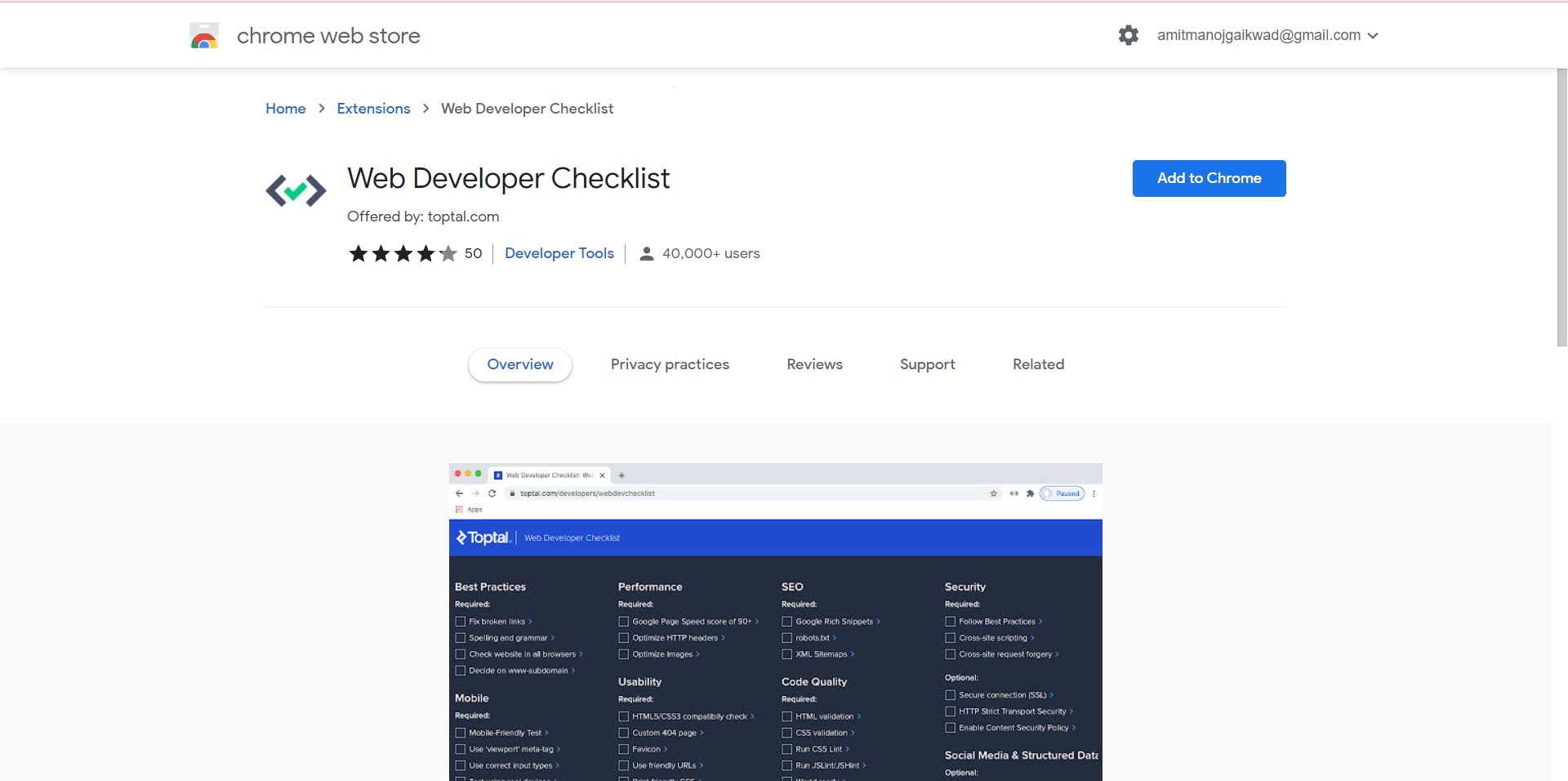Open settings via the gear icon
This screenshot has height=781, width=1568.
point(1128,35)
